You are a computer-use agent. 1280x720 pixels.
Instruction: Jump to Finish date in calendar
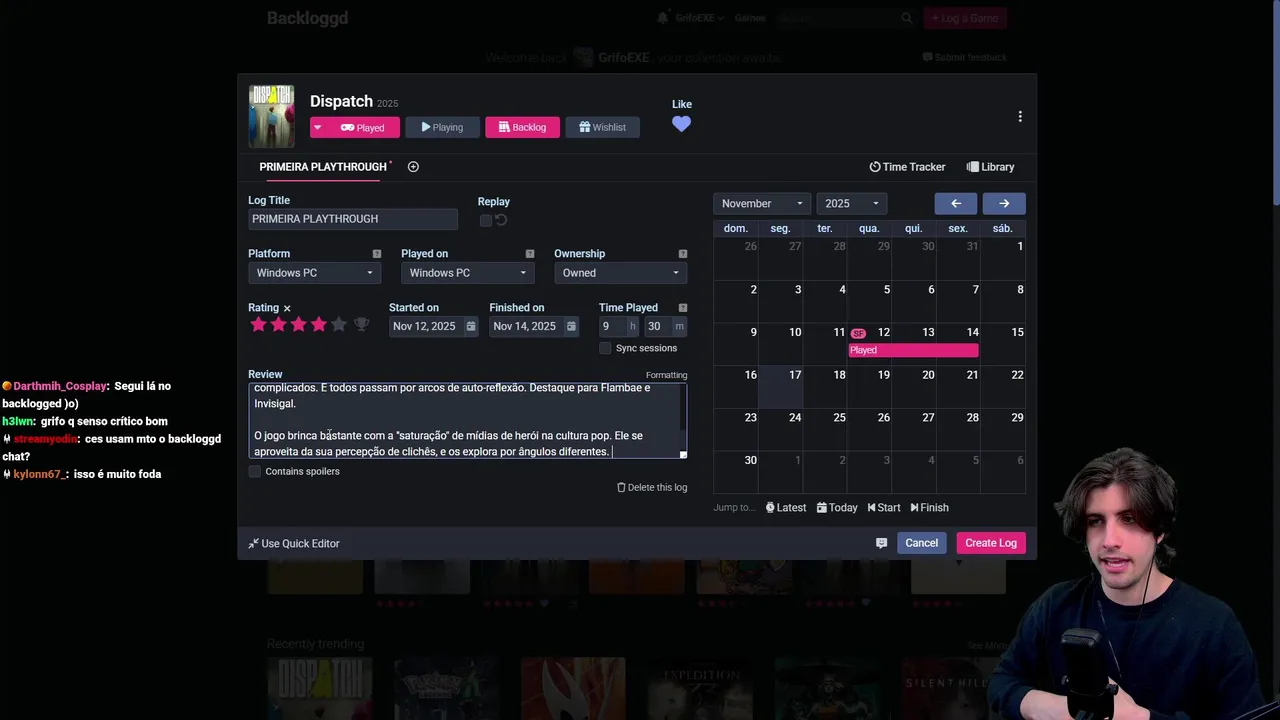tap(929, 507)
